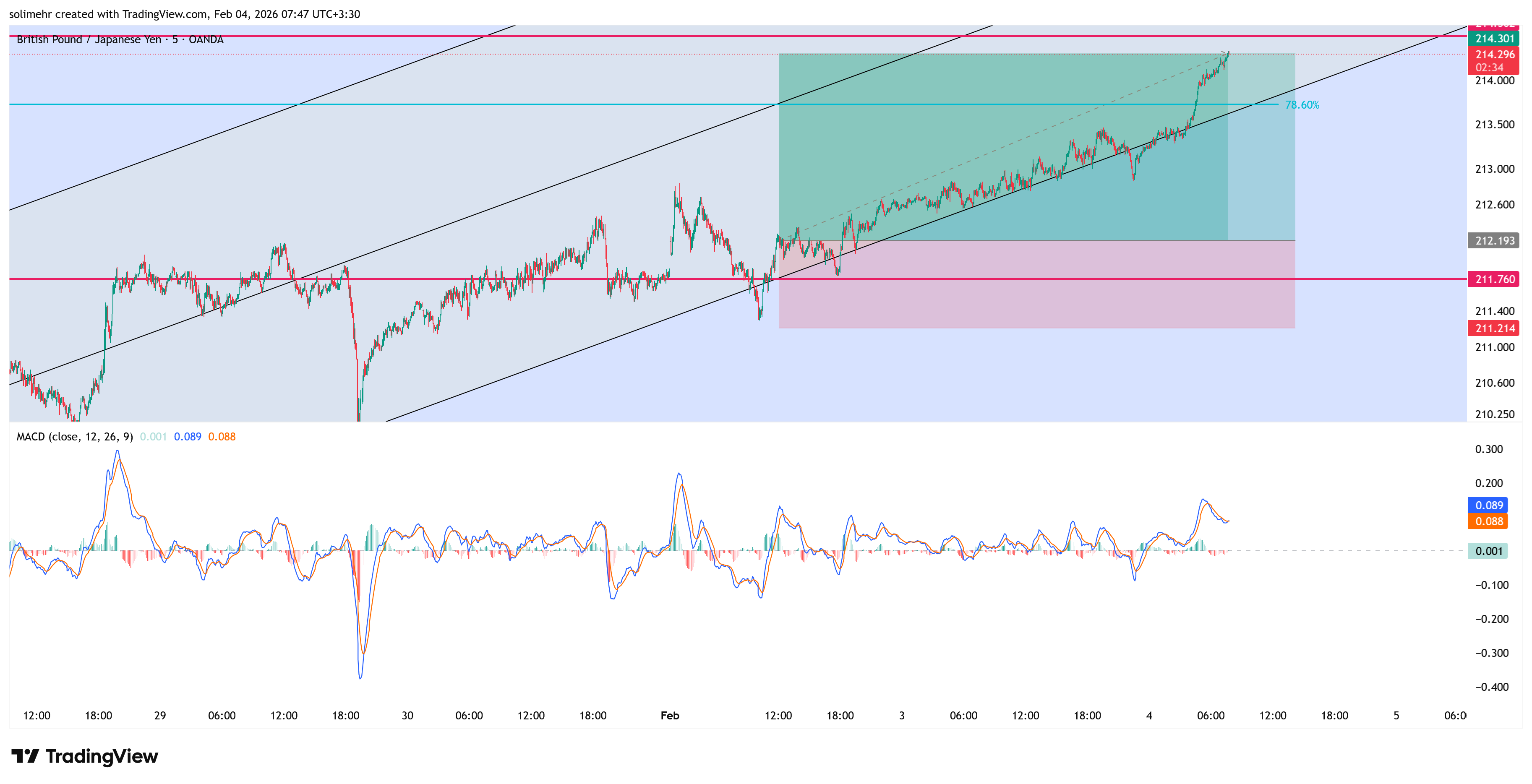Click the −0.400 MACD axis label

tap(1492, 687)
